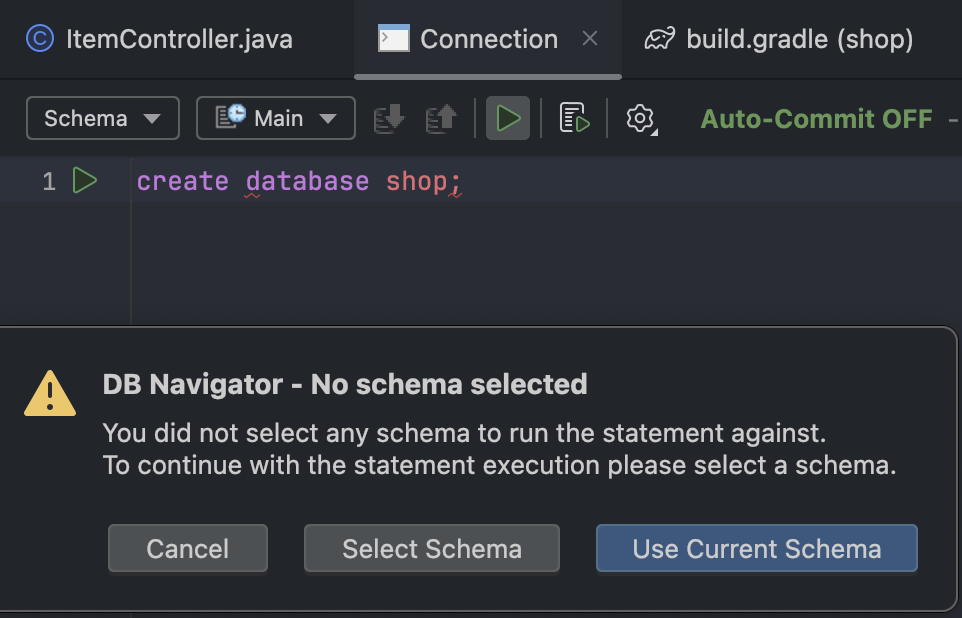962x618 pixels.
Task: Click the Select Schema button
Action: (x=431, y=549)
